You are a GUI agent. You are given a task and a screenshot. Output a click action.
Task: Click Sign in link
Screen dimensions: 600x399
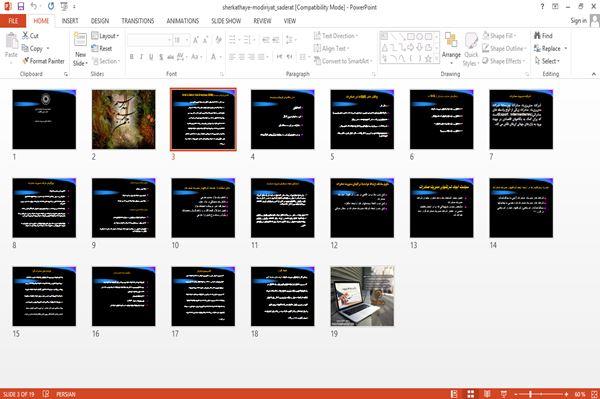pos(578,21)
